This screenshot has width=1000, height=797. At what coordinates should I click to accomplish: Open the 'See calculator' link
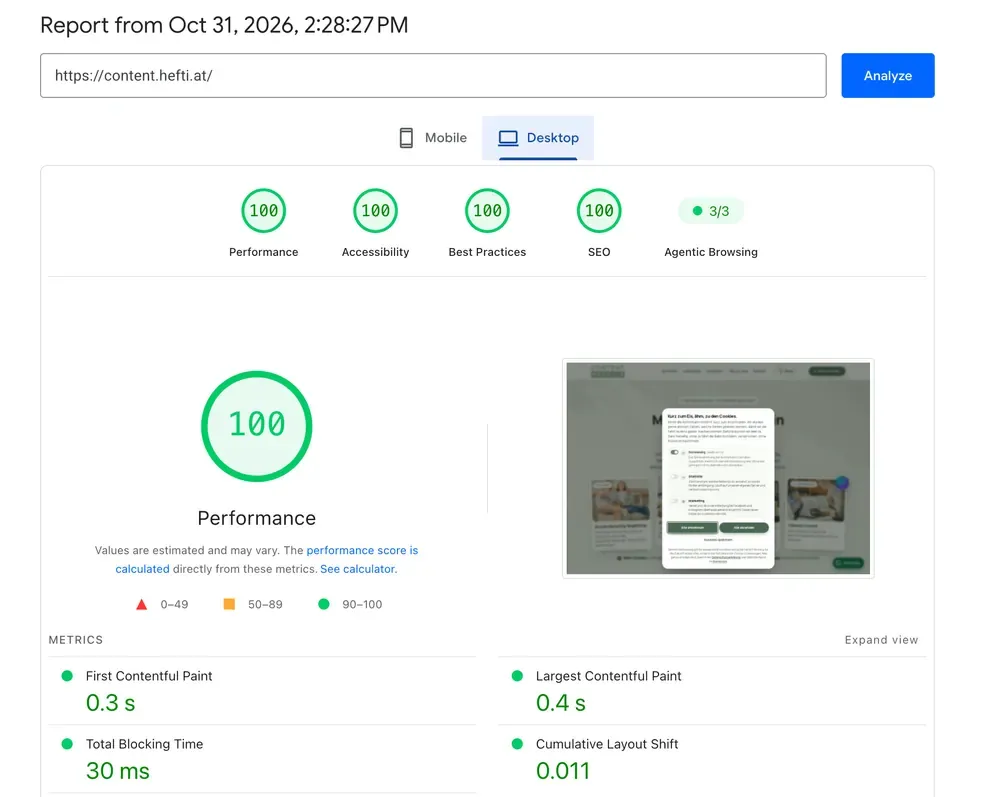pyautogui.click(x=357, y=569)
